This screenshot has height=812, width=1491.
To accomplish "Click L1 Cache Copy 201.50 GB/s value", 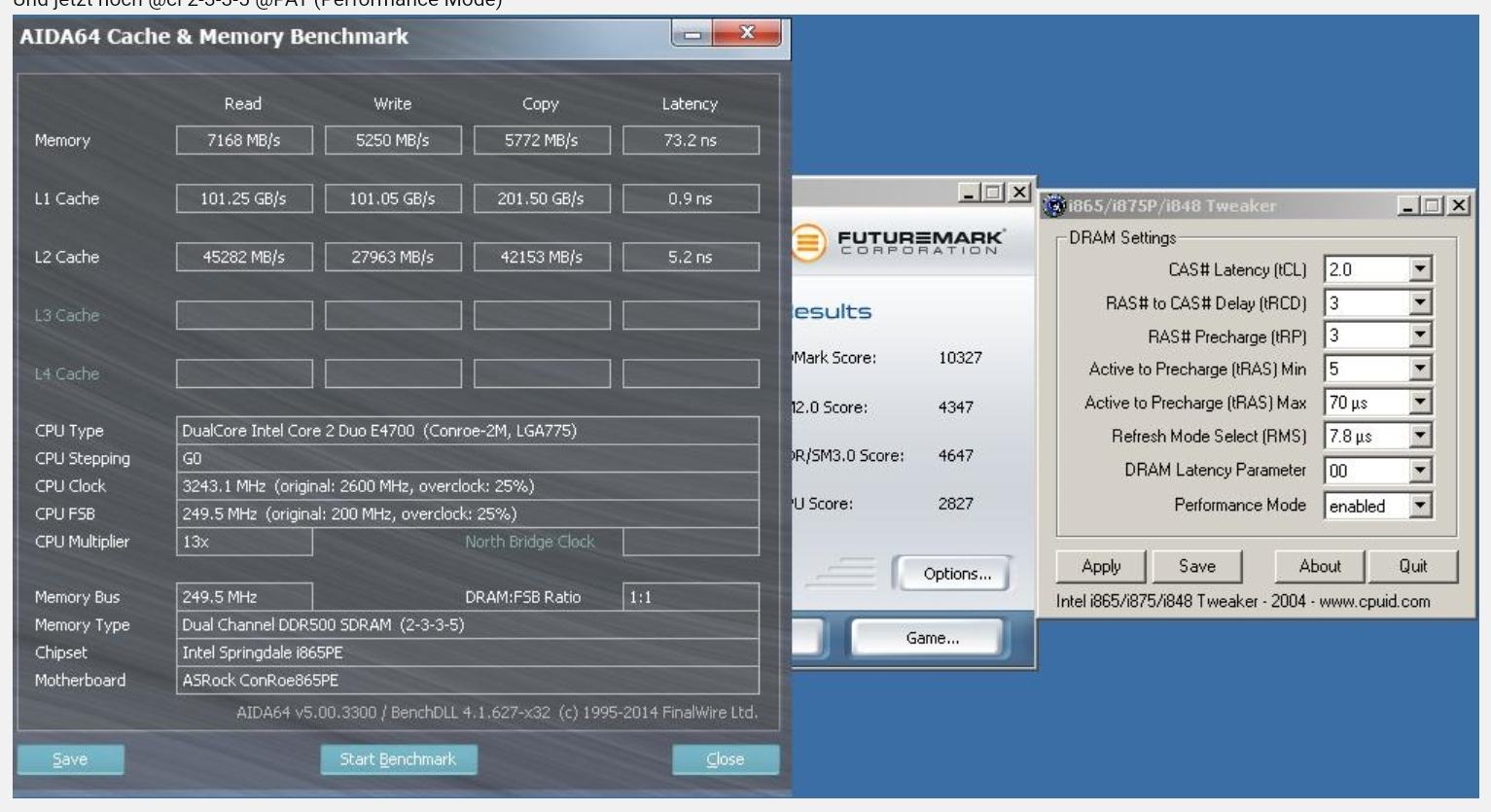I will click(x=542, y=198).
